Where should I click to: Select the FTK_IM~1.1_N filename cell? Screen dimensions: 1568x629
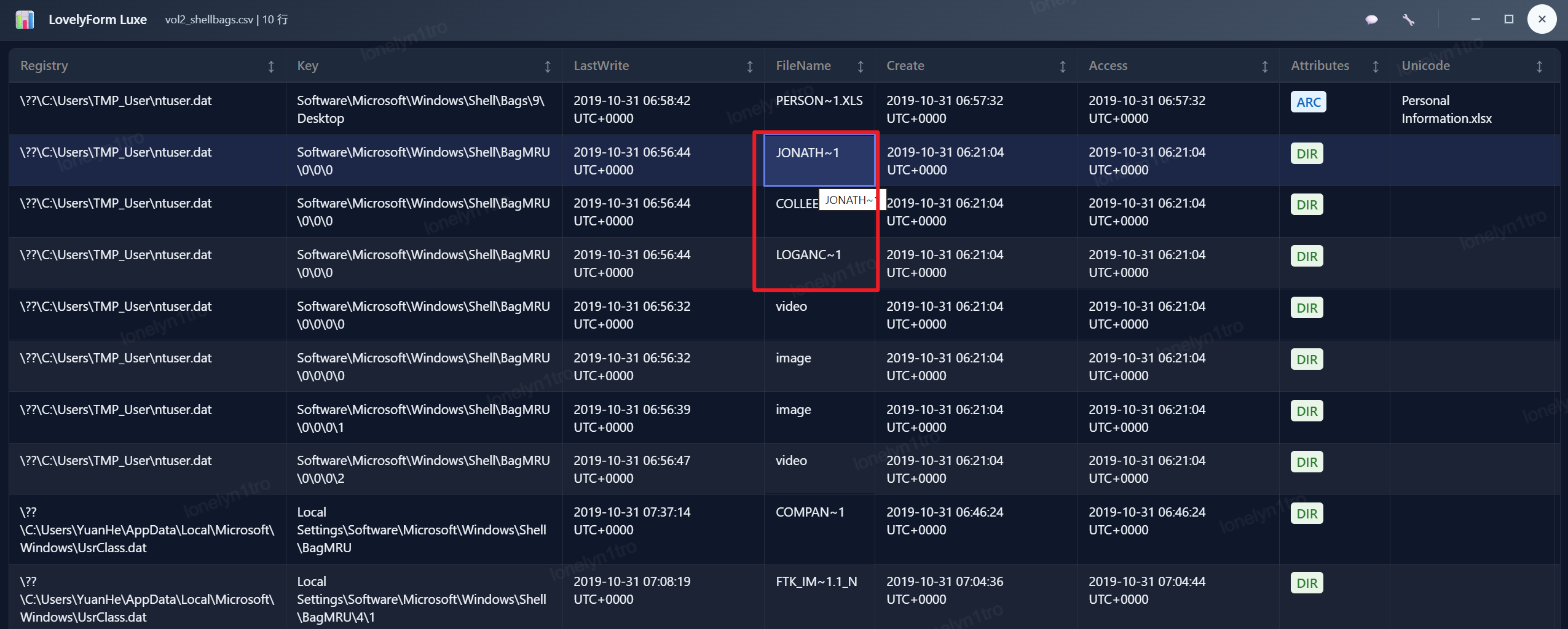click(816, 582)
